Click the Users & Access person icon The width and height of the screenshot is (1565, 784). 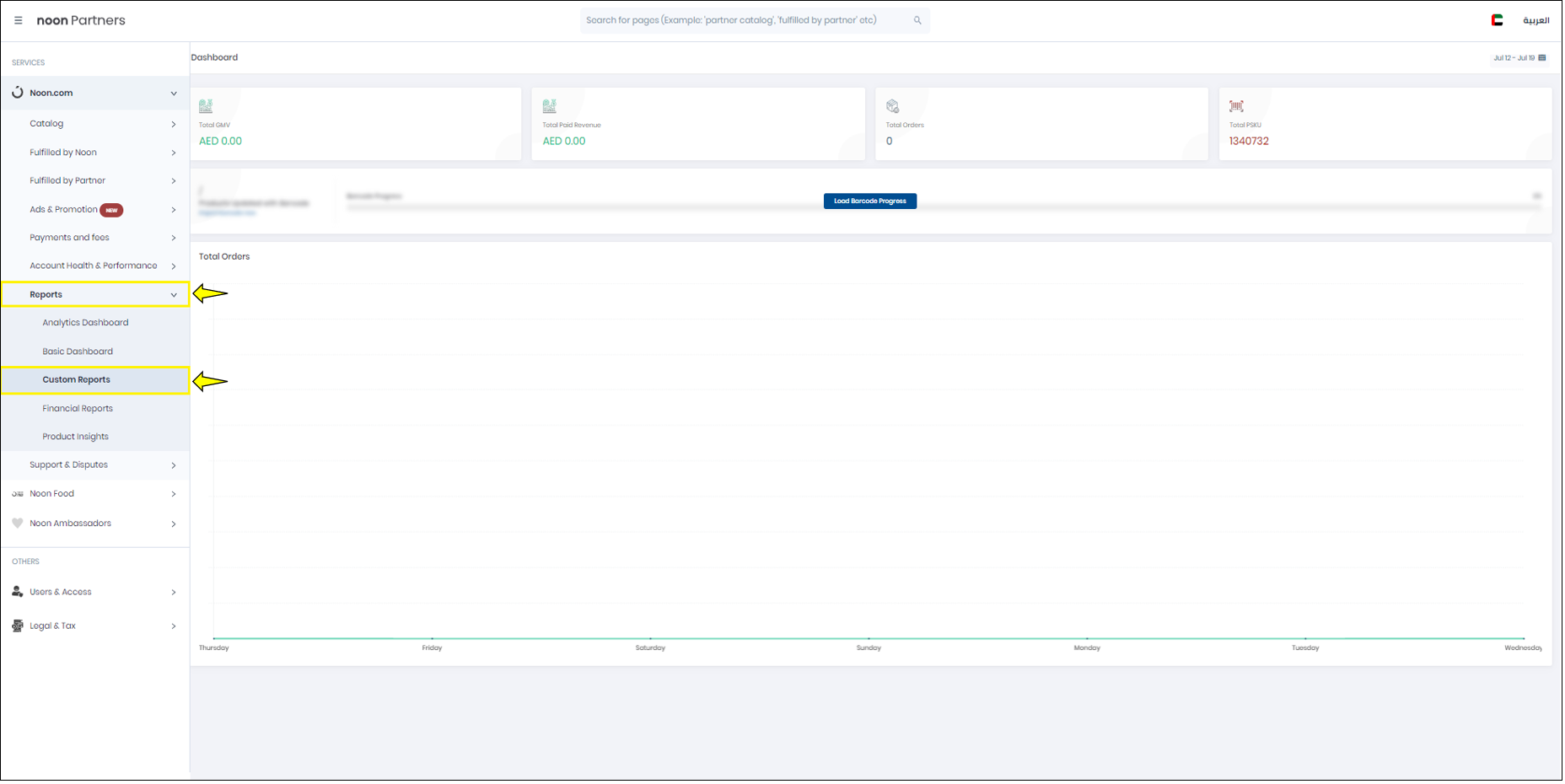tap(18, 593)
